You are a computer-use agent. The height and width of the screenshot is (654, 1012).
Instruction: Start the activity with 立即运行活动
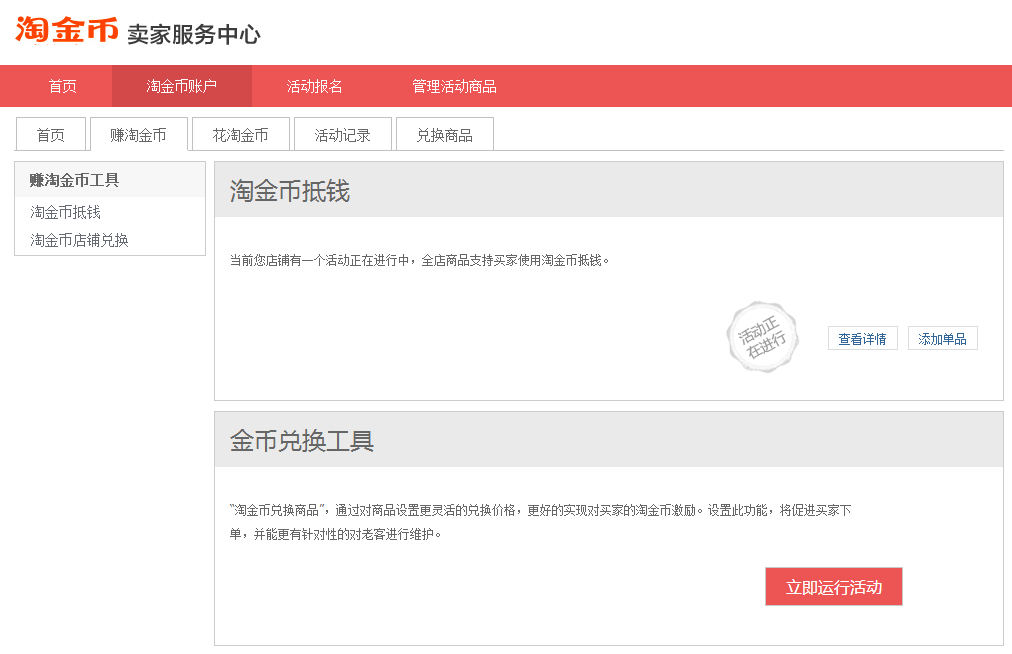tap(833, 587)
